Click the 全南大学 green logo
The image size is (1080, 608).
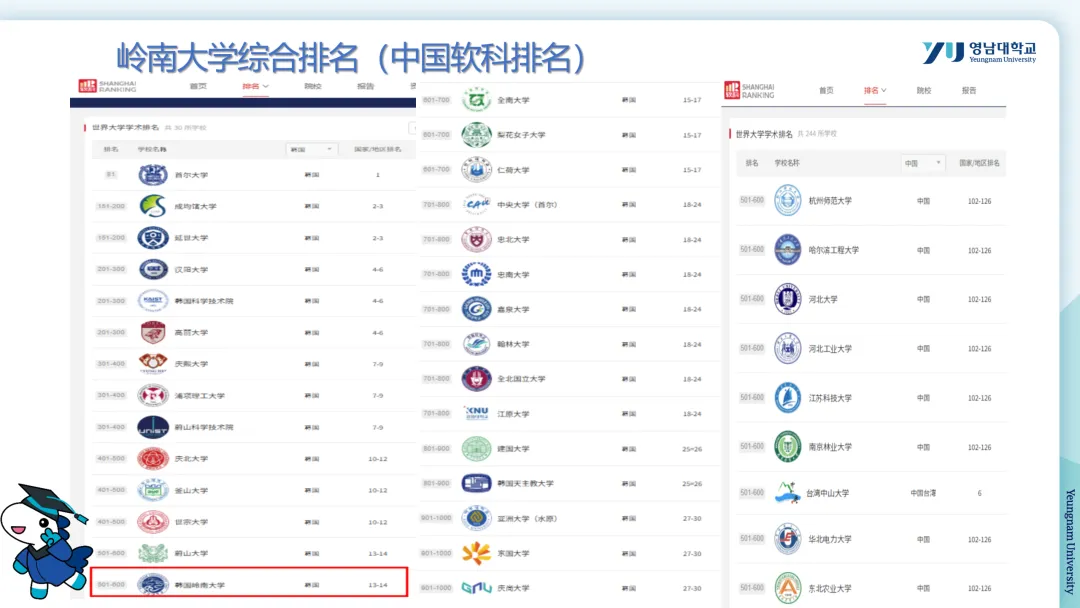476,100
